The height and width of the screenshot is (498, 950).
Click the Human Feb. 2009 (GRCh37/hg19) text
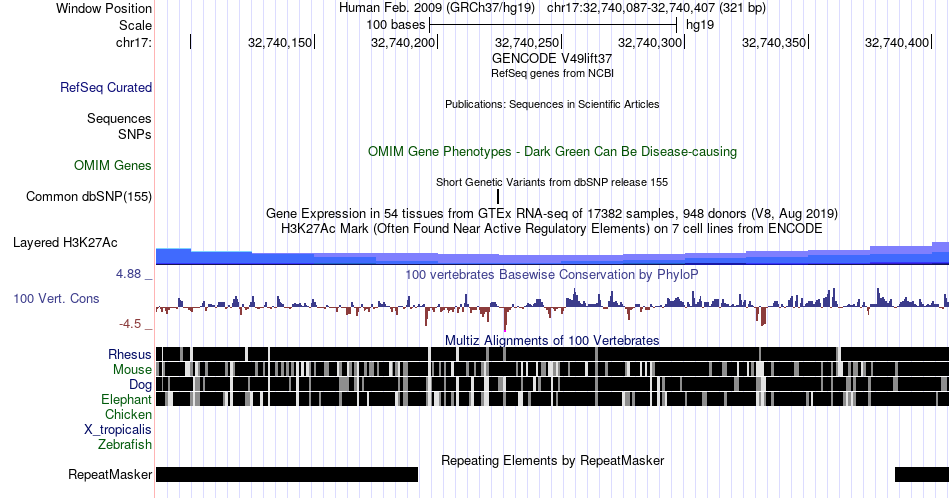(437, 8)
